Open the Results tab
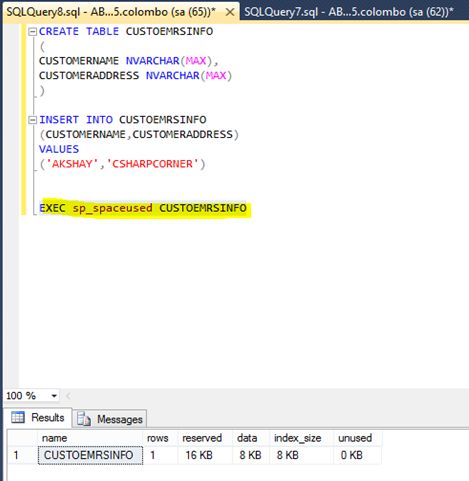This screenshot has width=469, height=481. point(38,418)
